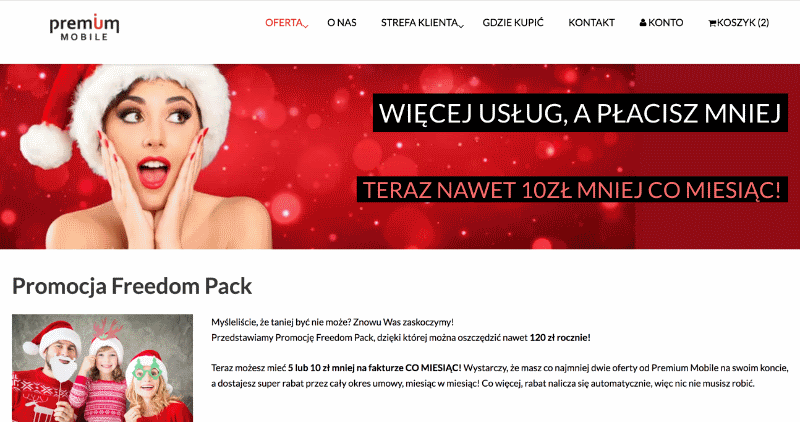Open the KONTAKT page
800x422 pixels.
pyautogui.click(x=591, y=22)
